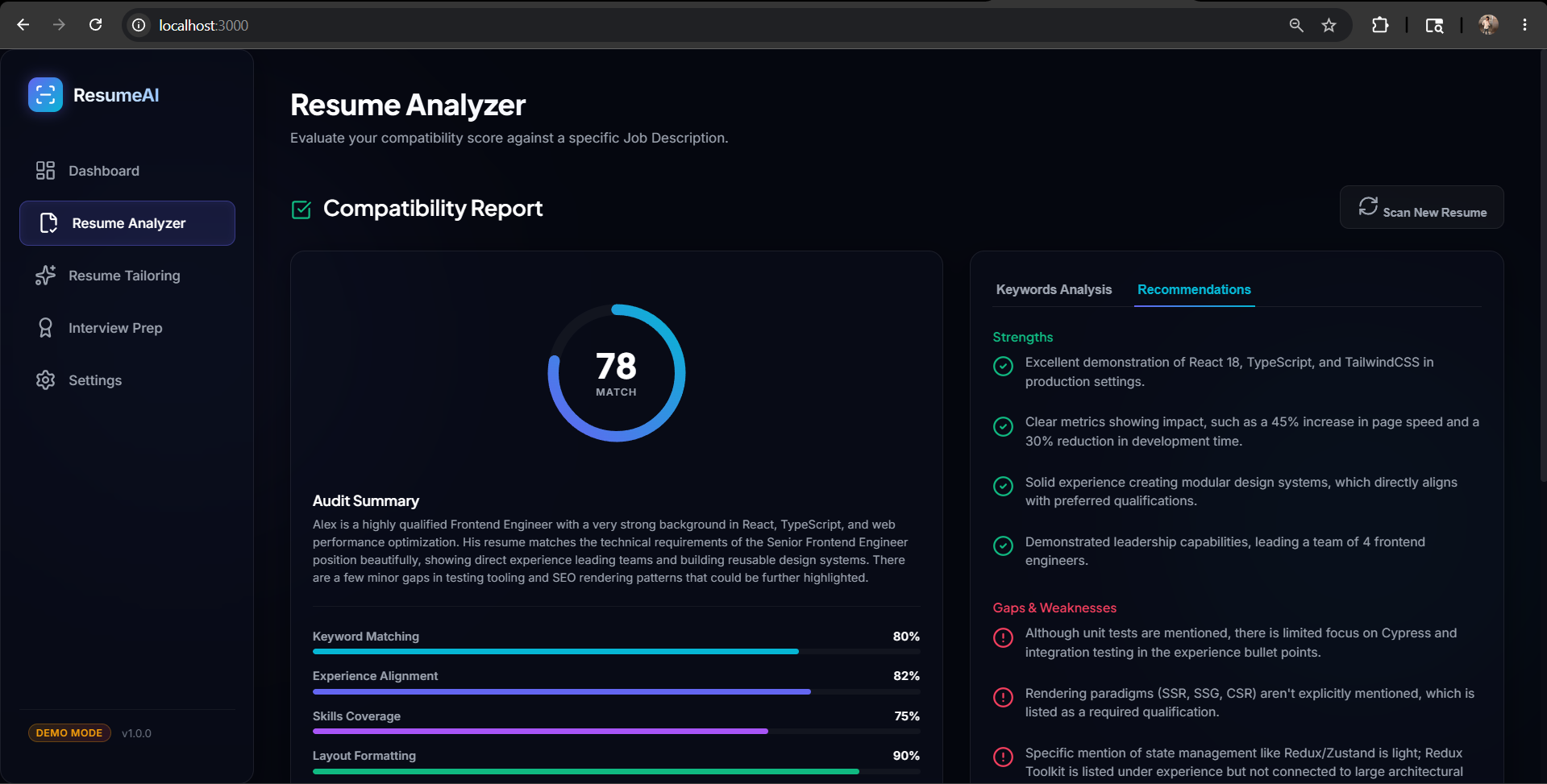The height and width of the screenshot is (784, 1547).
Task: Switch to the Keywords Analysis tab
Action: click(x=1054, y=289)
